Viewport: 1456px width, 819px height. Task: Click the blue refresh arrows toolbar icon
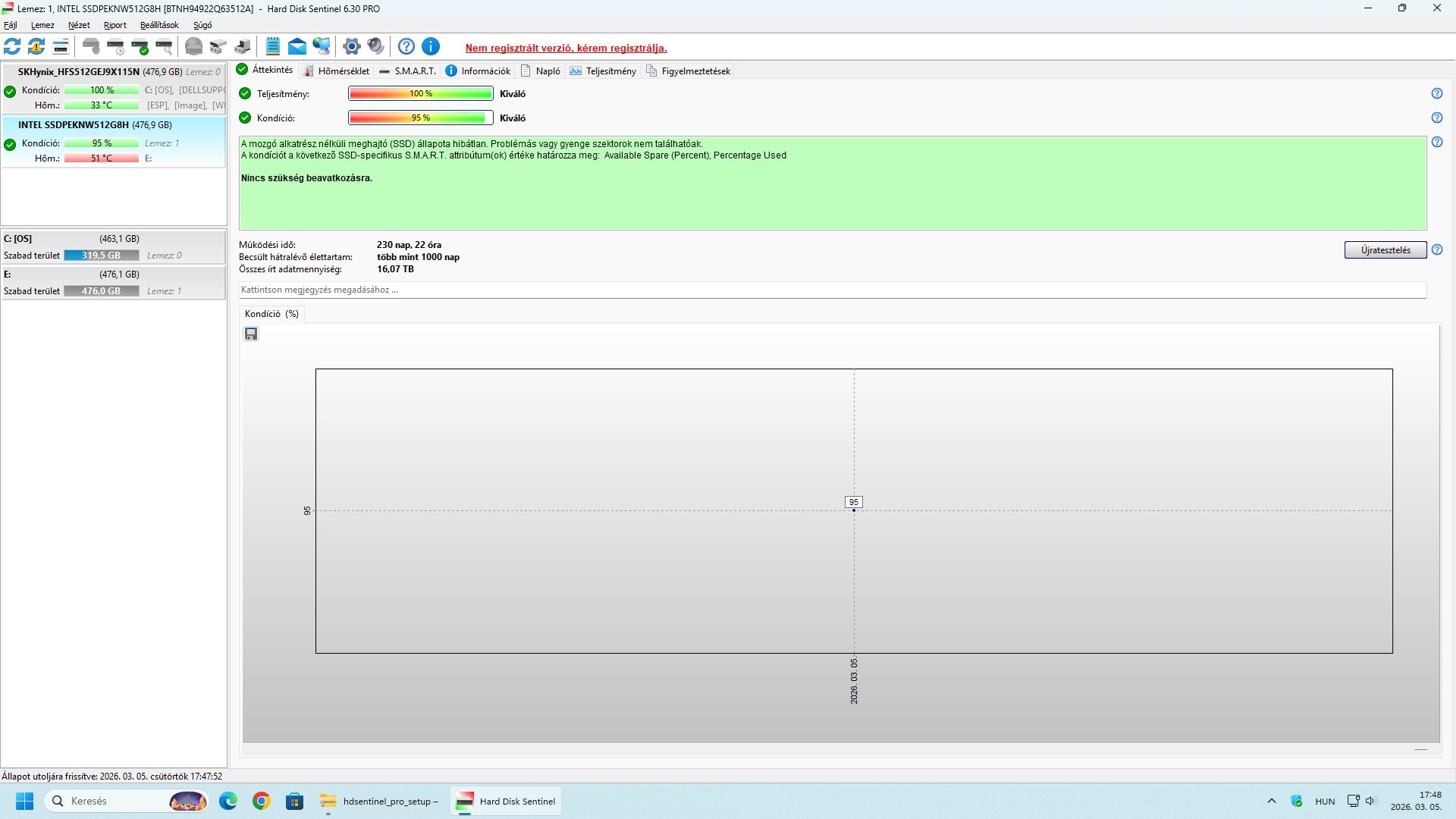pos(12,46)
